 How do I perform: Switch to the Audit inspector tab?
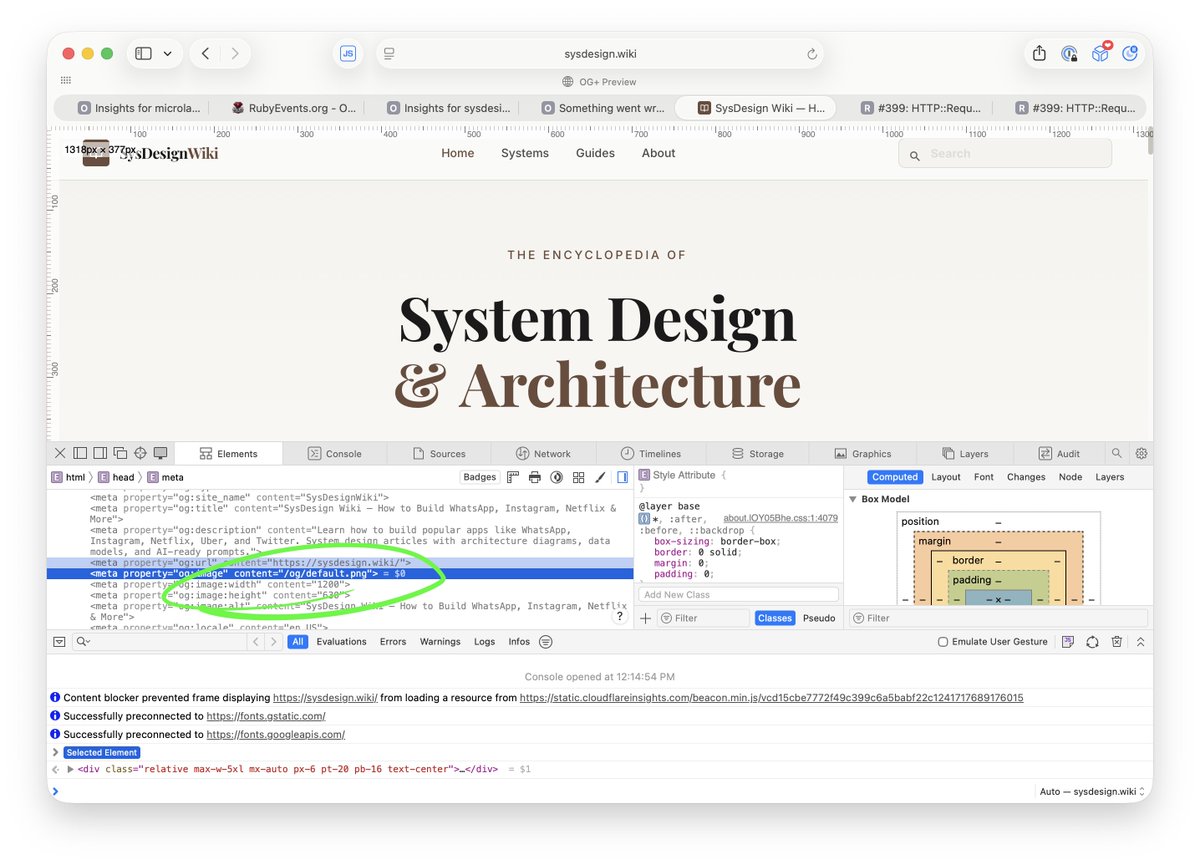tap(1059, 453)
